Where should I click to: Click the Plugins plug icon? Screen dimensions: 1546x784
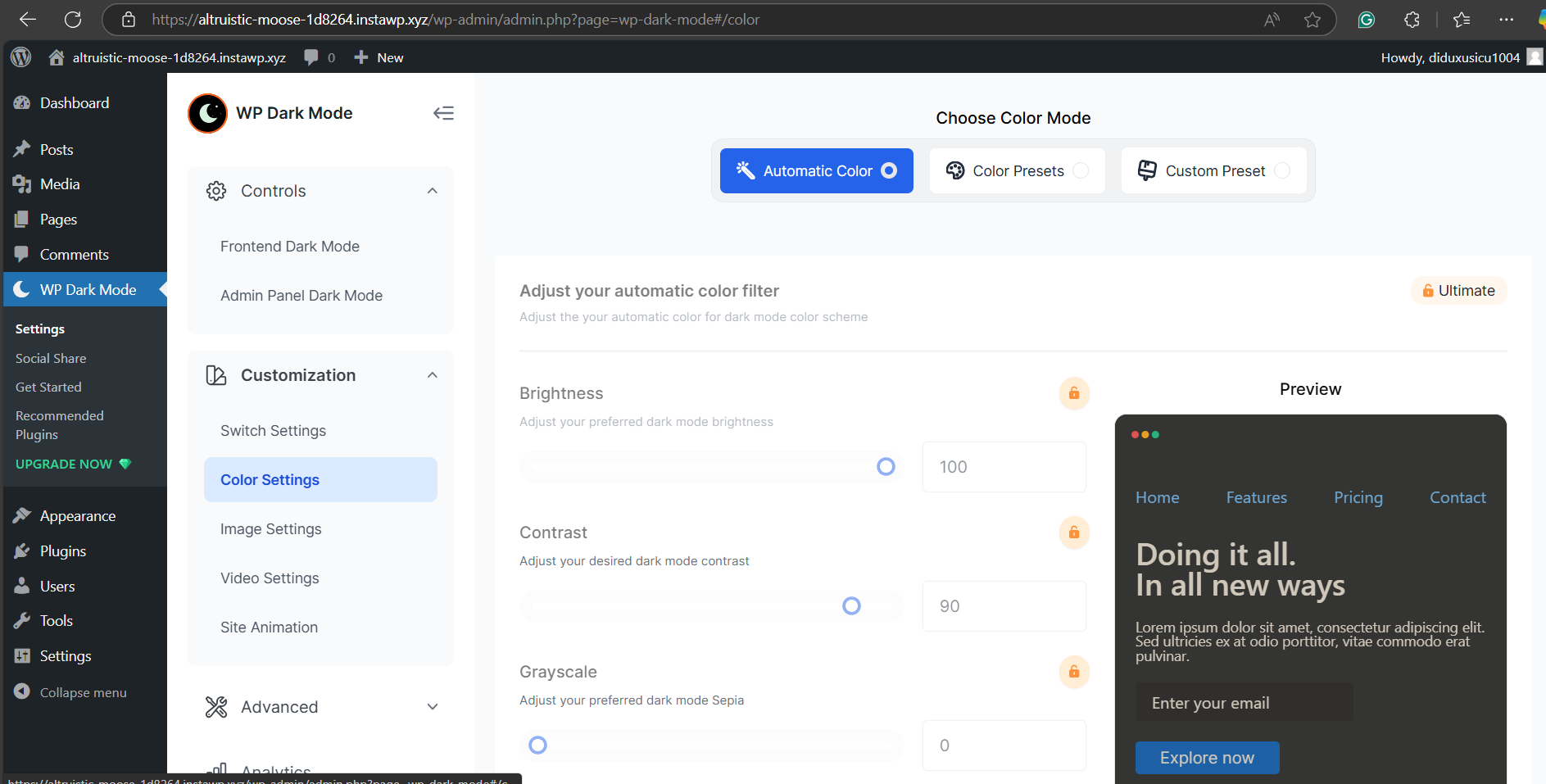[x=22, y=551]
